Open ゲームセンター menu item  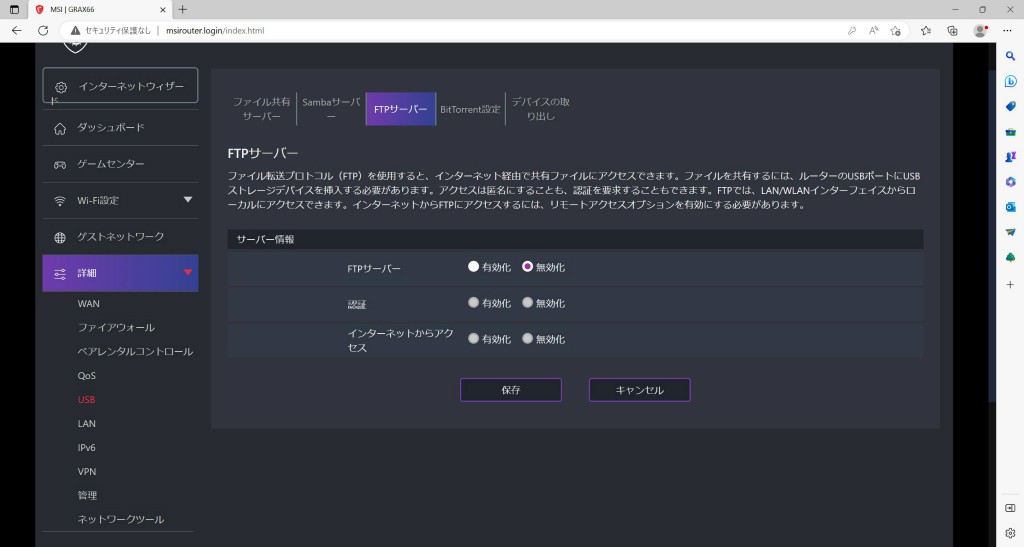click(x=120, y=164)
